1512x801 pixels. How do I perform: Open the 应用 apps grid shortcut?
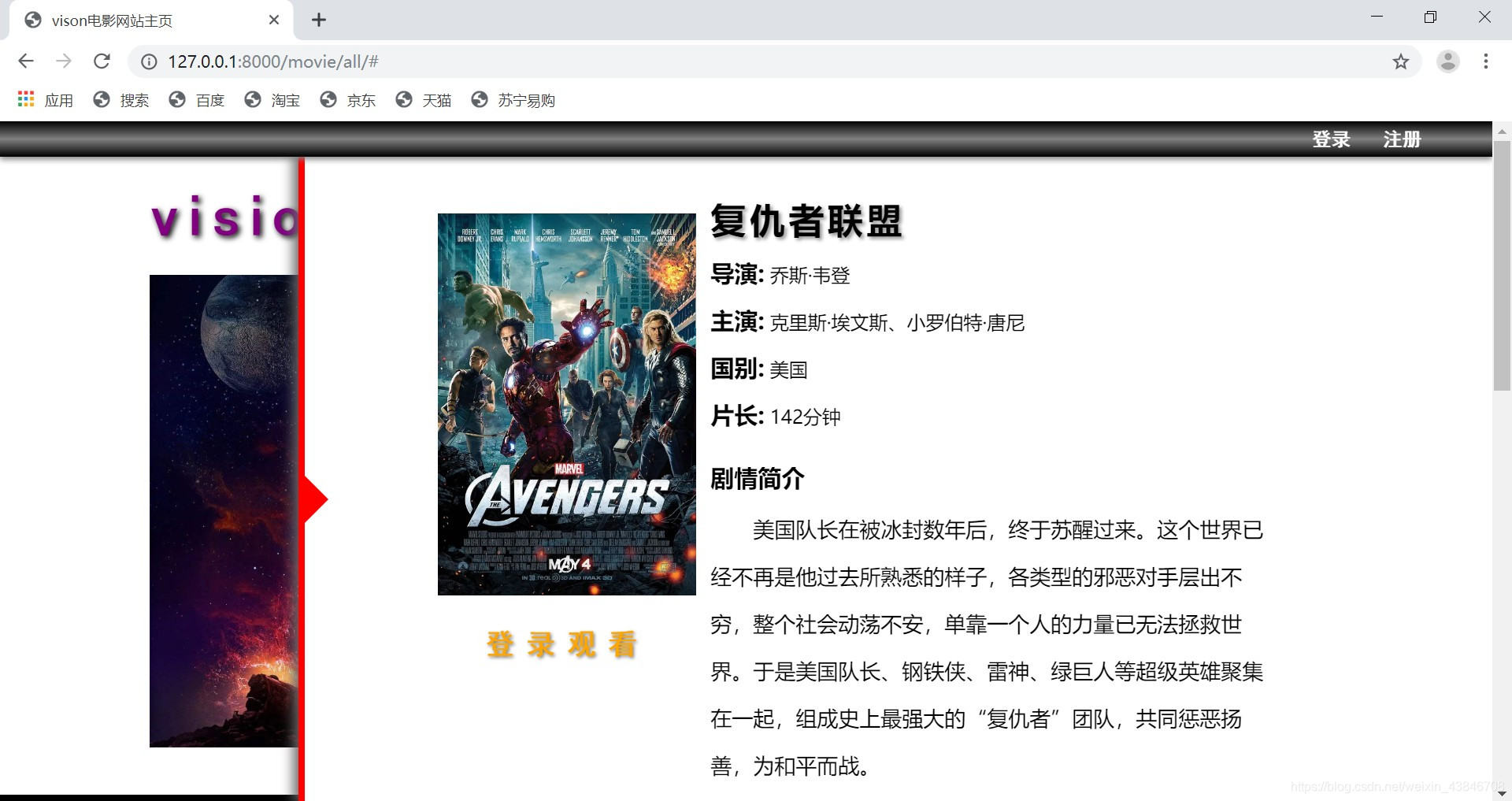pyautogui.click(x=46, y=100)
